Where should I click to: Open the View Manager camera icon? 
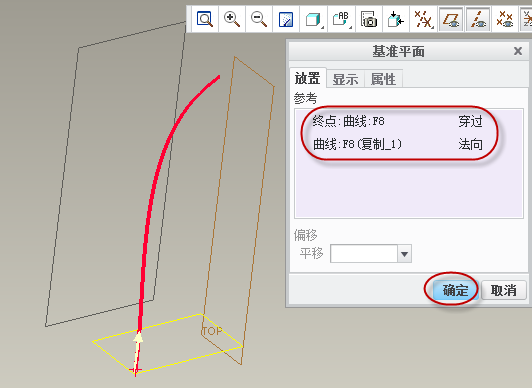tap(369, 19)
